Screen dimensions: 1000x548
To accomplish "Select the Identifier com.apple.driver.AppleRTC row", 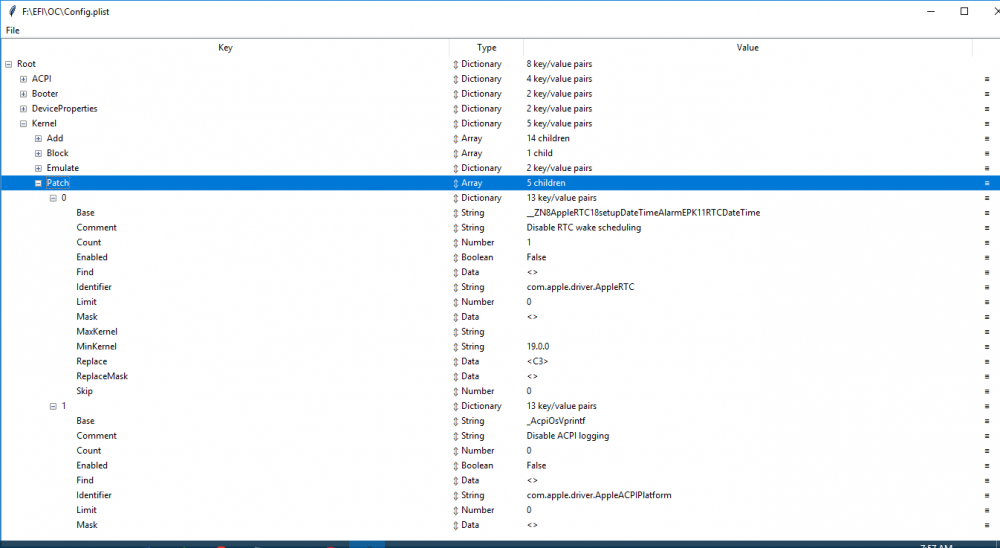I will coord(500,287).
